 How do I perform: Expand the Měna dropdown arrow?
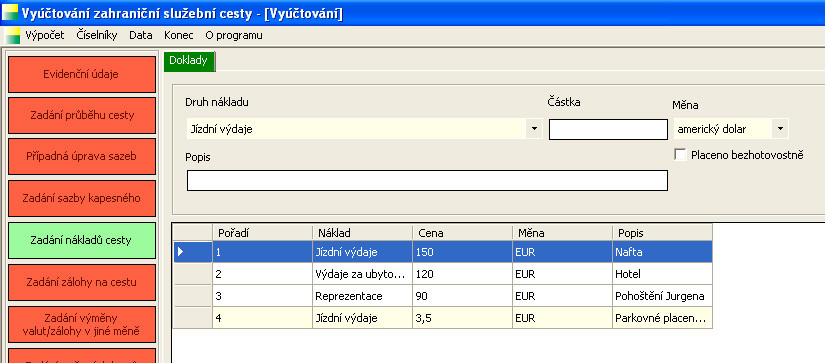point(780,128)
